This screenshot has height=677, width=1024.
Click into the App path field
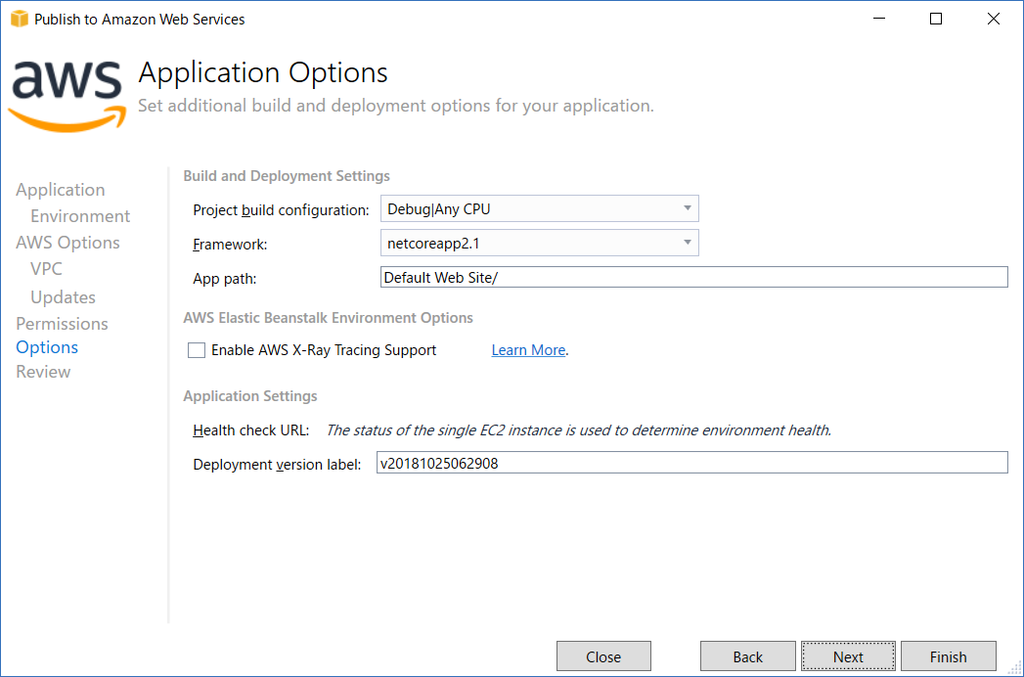pyautogui.click(x=694, y=277)
